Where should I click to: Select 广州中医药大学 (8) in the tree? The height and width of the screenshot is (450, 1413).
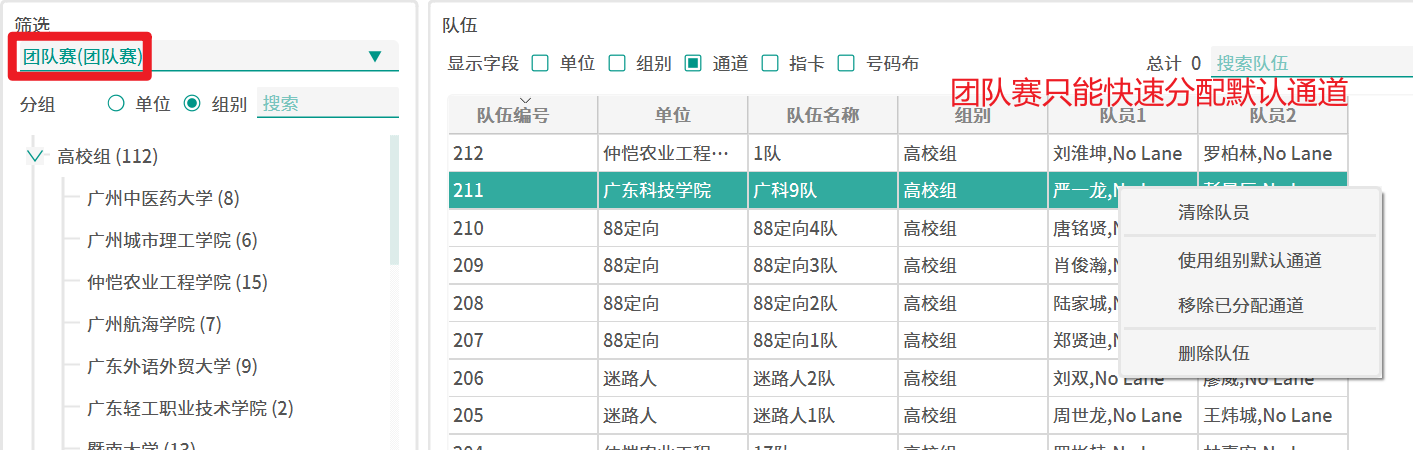click(x=163, y=198)
